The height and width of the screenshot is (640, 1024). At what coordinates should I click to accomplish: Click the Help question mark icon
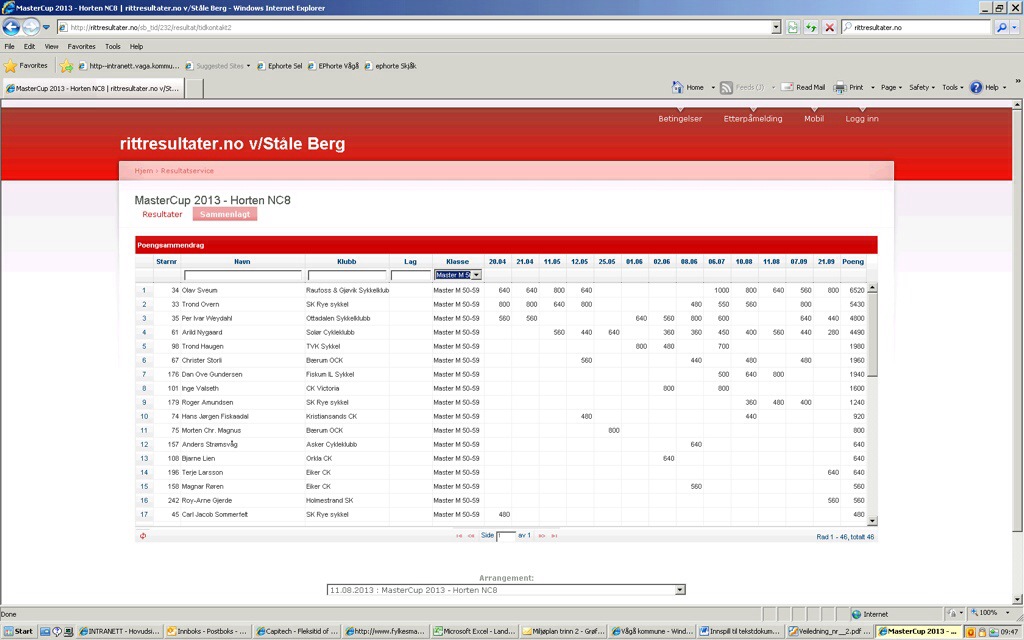pyautogui.click(x=976, y=88)
